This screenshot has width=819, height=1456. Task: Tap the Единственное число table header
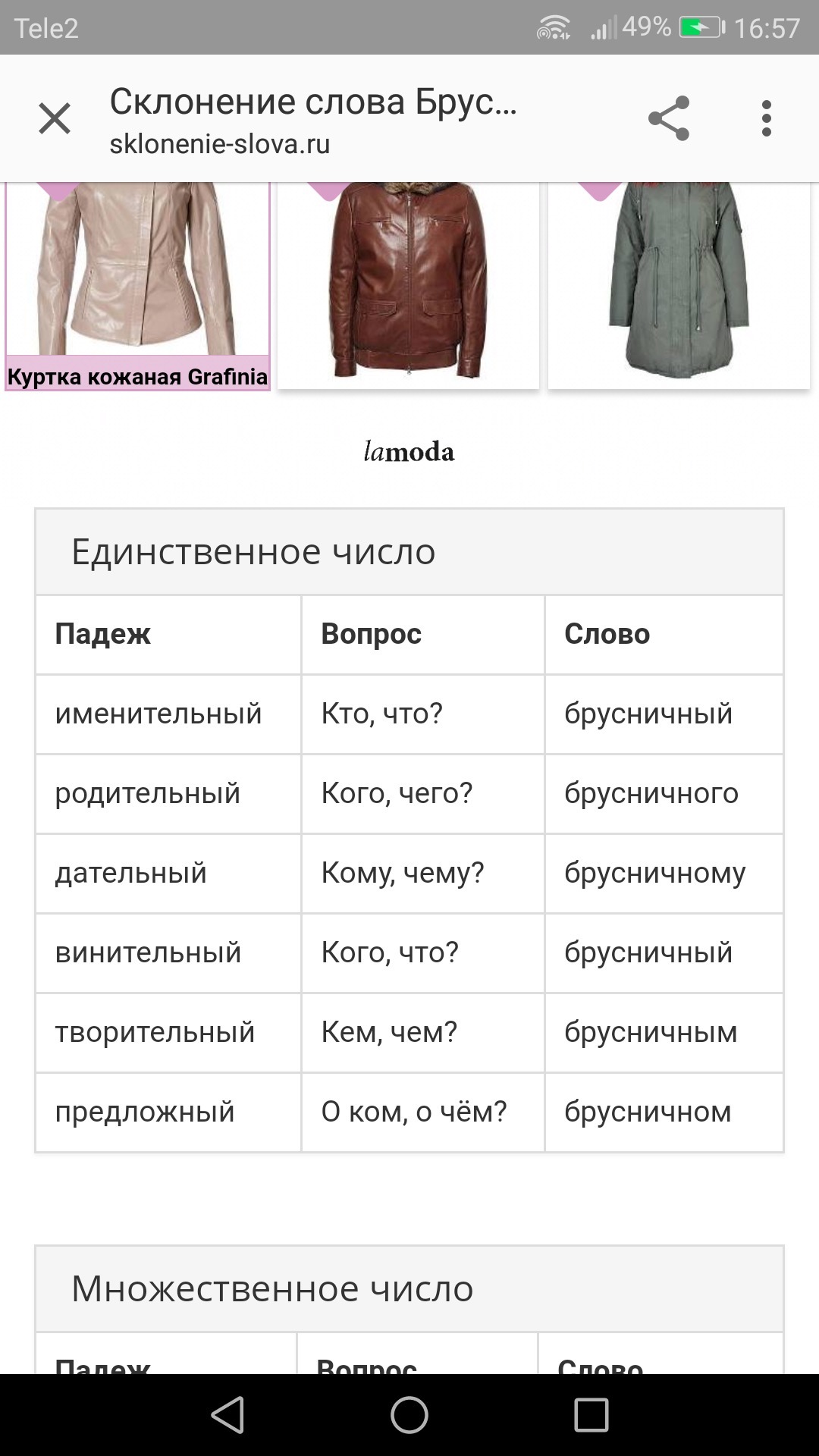pos(409,552)
